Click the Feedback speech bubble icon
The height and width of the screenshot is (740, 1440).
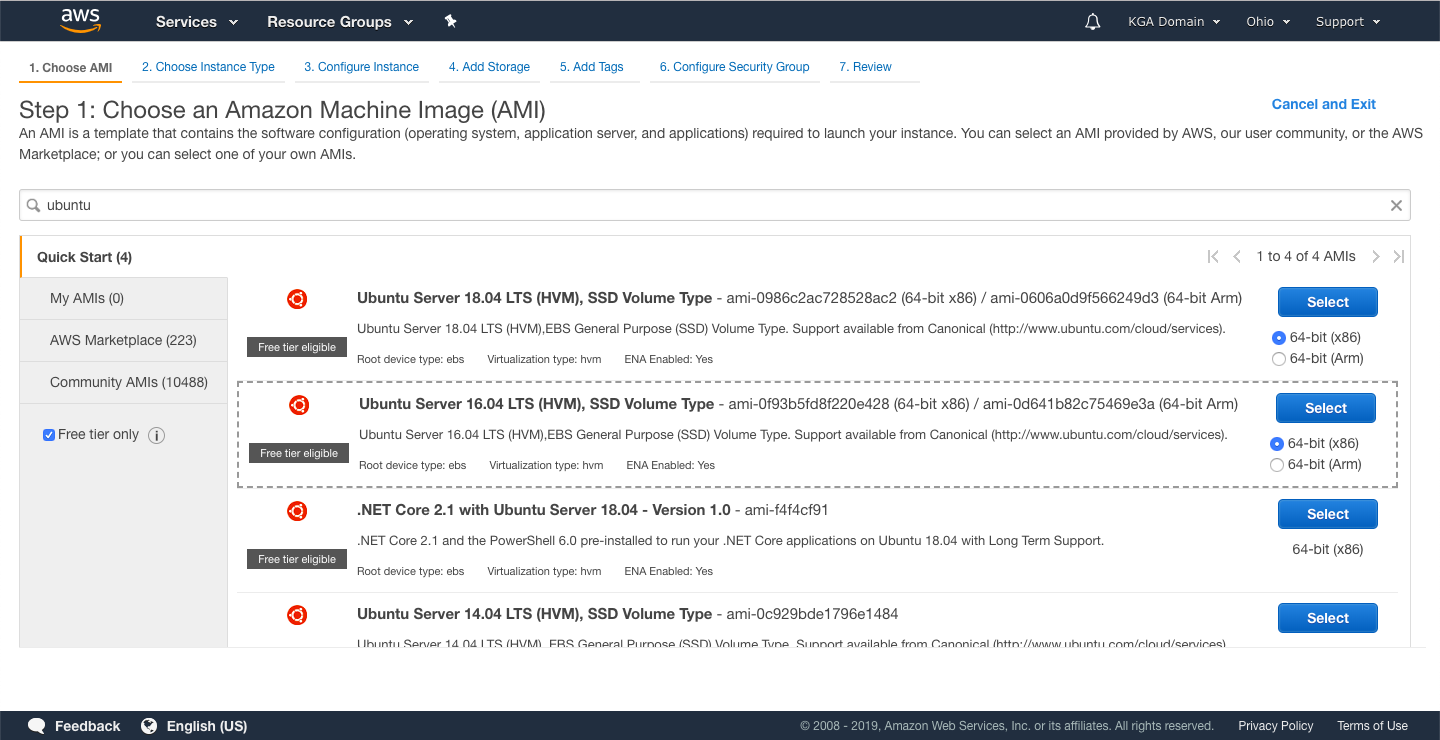37,726
